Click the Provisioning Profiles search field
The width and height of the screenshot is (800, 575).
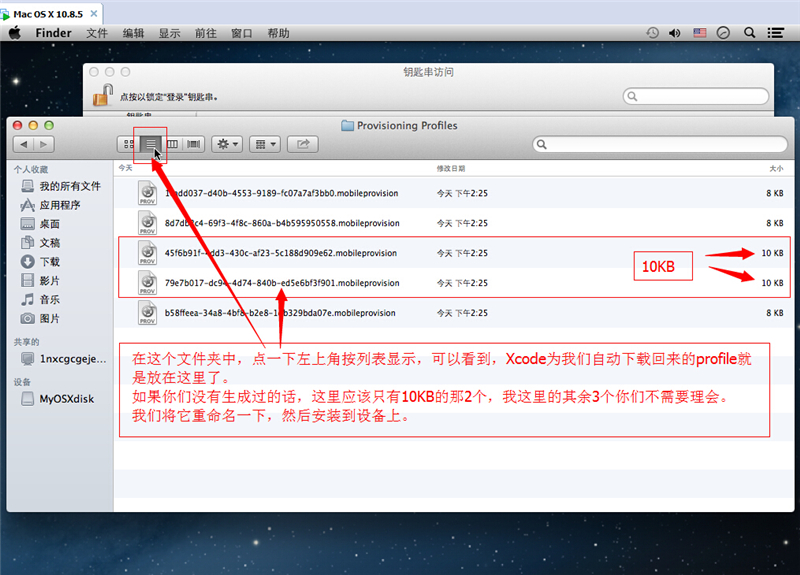click(660, 144)
